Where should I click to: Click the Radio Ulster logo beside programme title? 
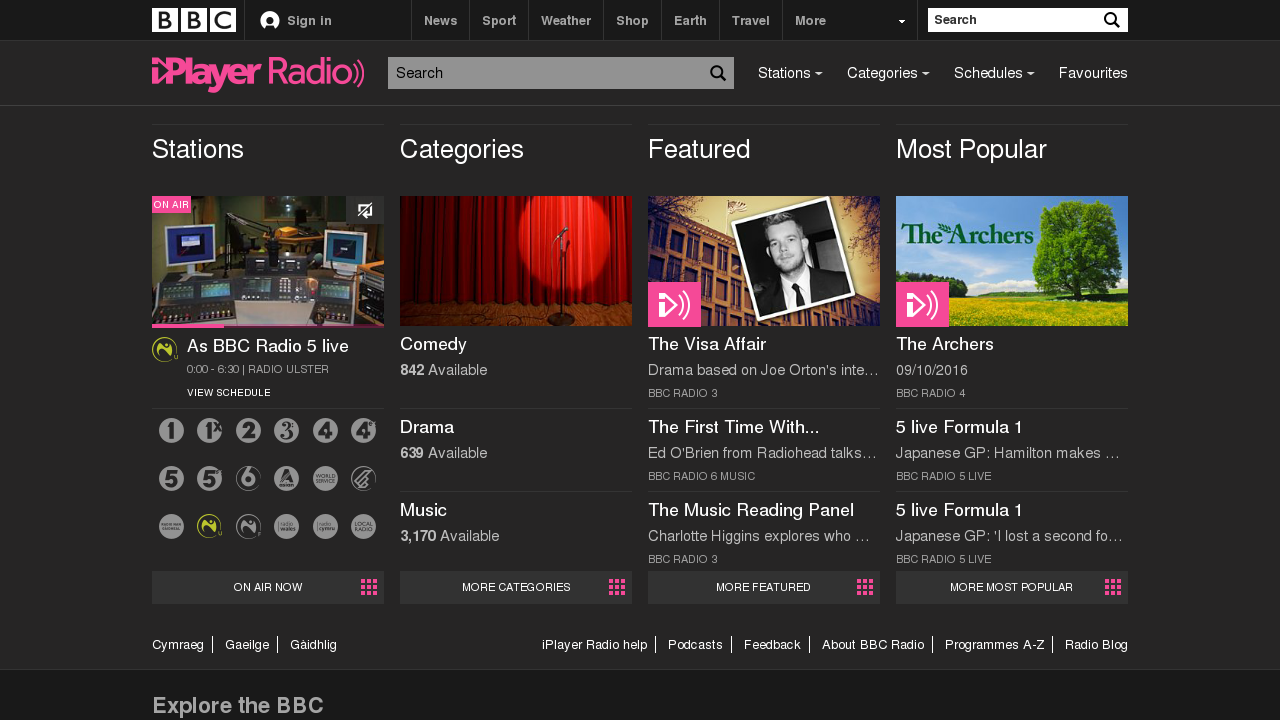[x=165, y=350]
